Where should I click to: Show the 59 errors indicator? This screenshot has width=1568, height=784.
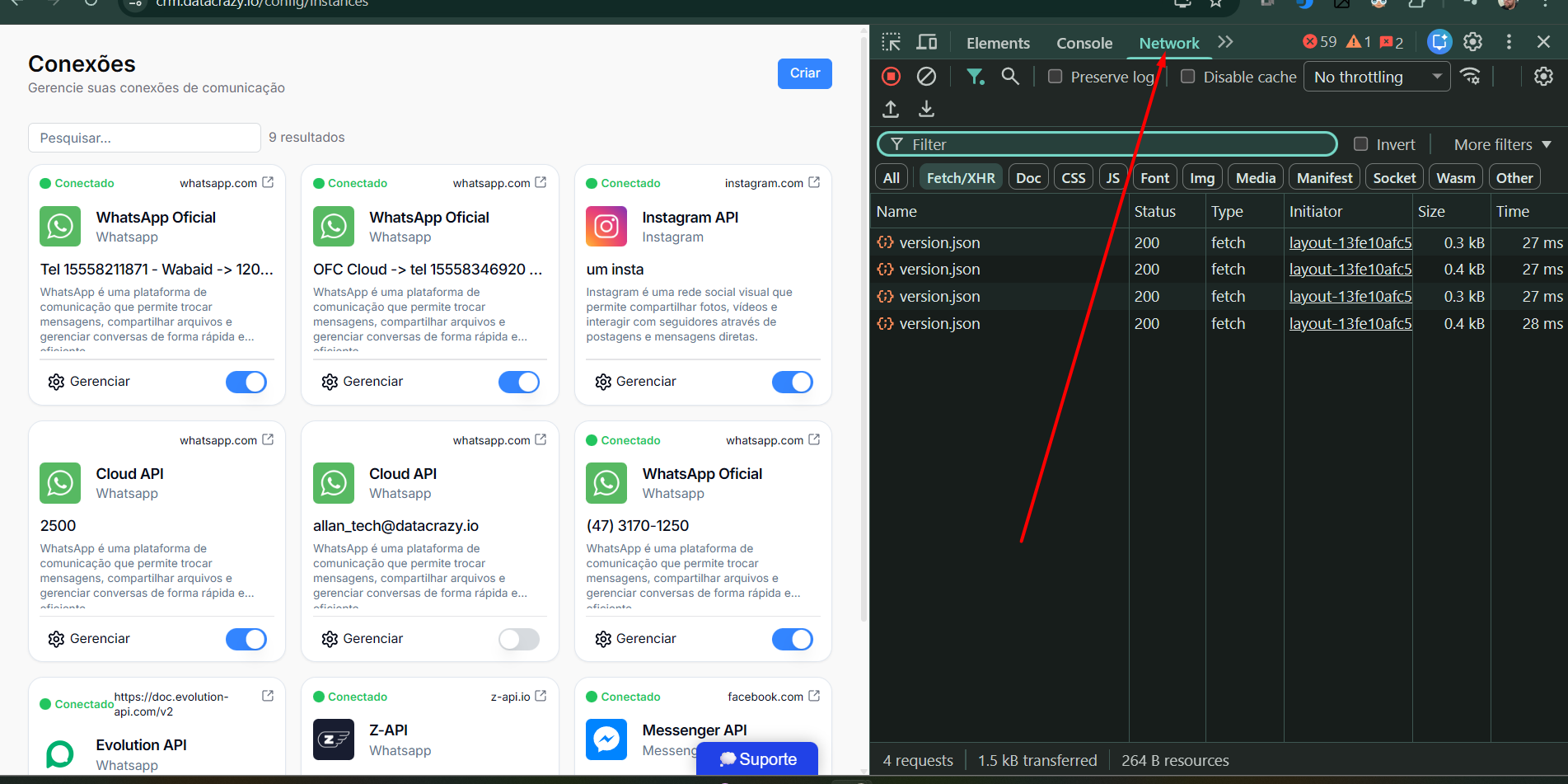point(1320,42)
